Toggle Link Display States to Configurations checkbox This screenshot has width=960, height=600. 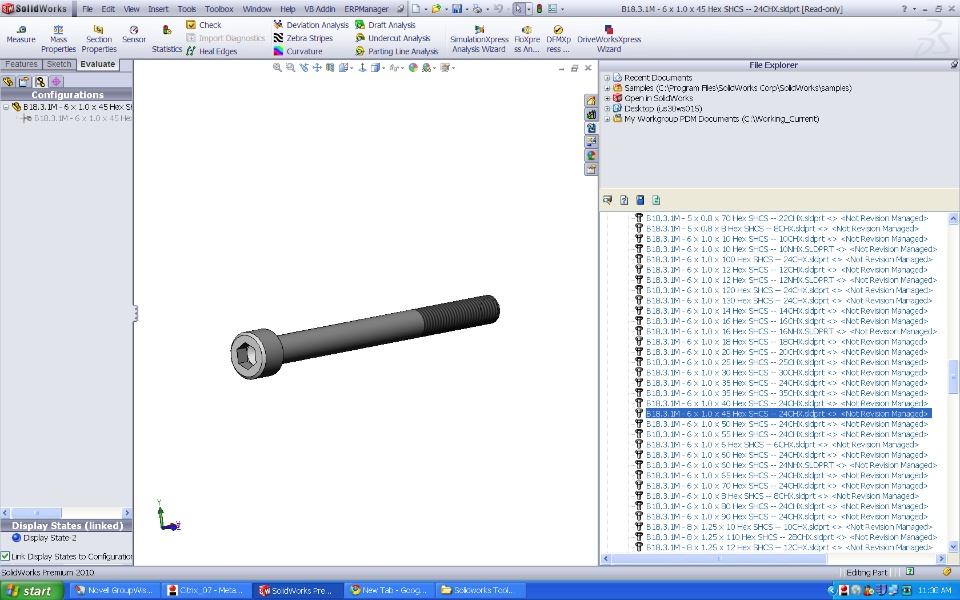click(6, 557)
